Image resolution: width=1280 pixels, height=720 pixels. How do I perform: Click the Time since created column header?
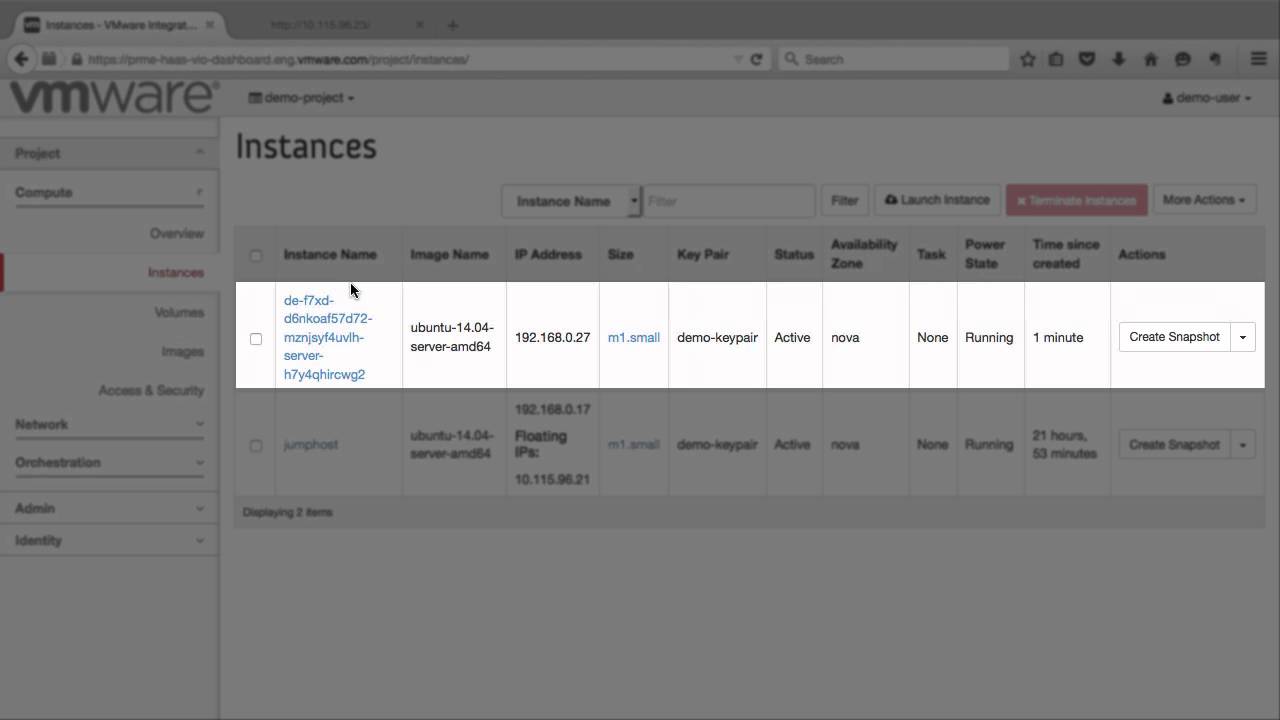(1066, 254)
